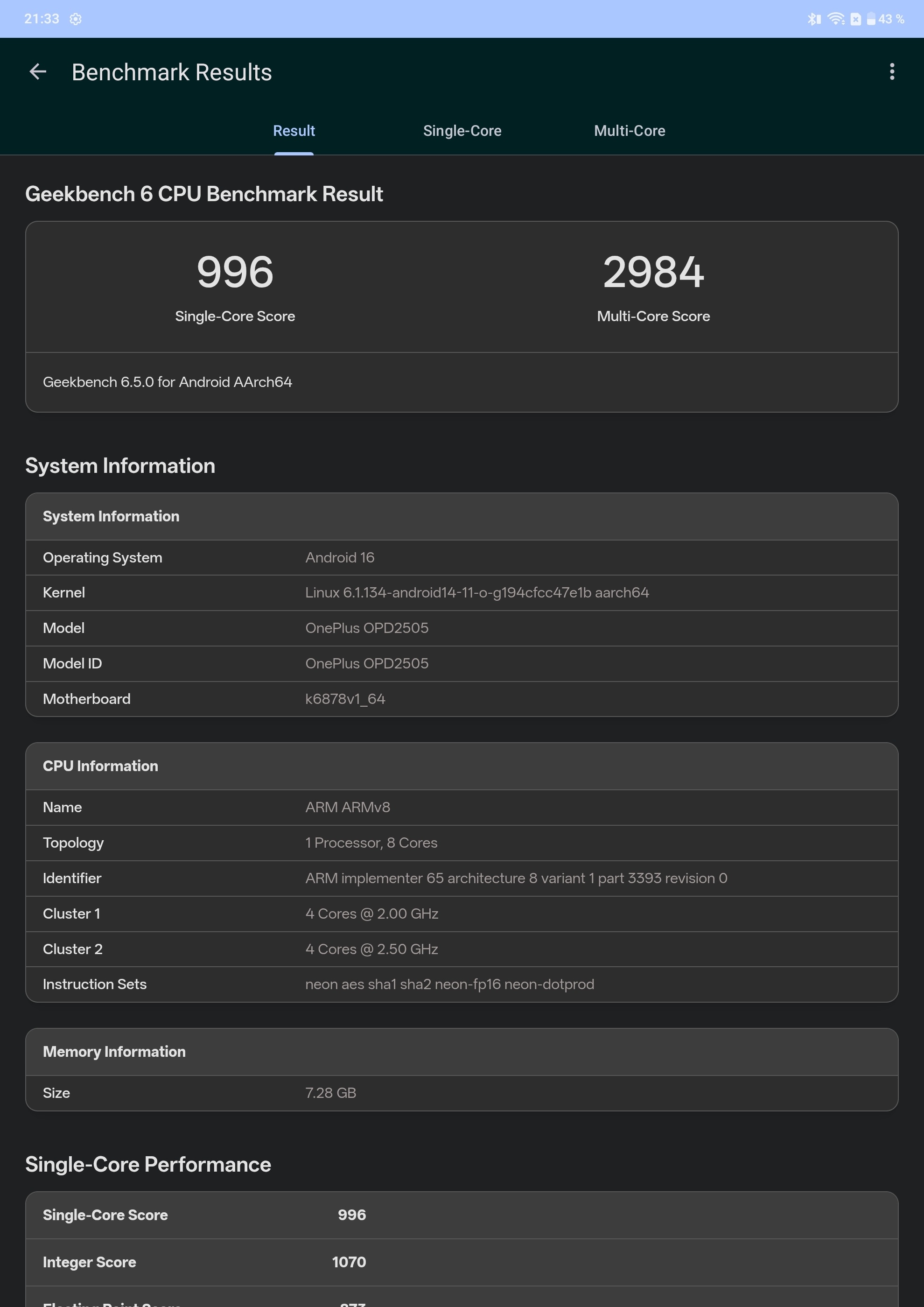
Task: Open the three-dot overflow menu
Action: click(892, 71)
